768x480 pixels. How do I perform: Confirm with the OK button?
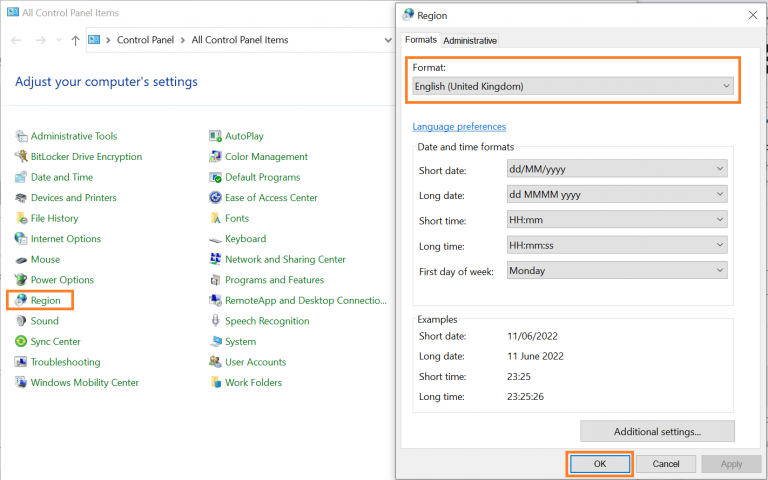(600, 464)
